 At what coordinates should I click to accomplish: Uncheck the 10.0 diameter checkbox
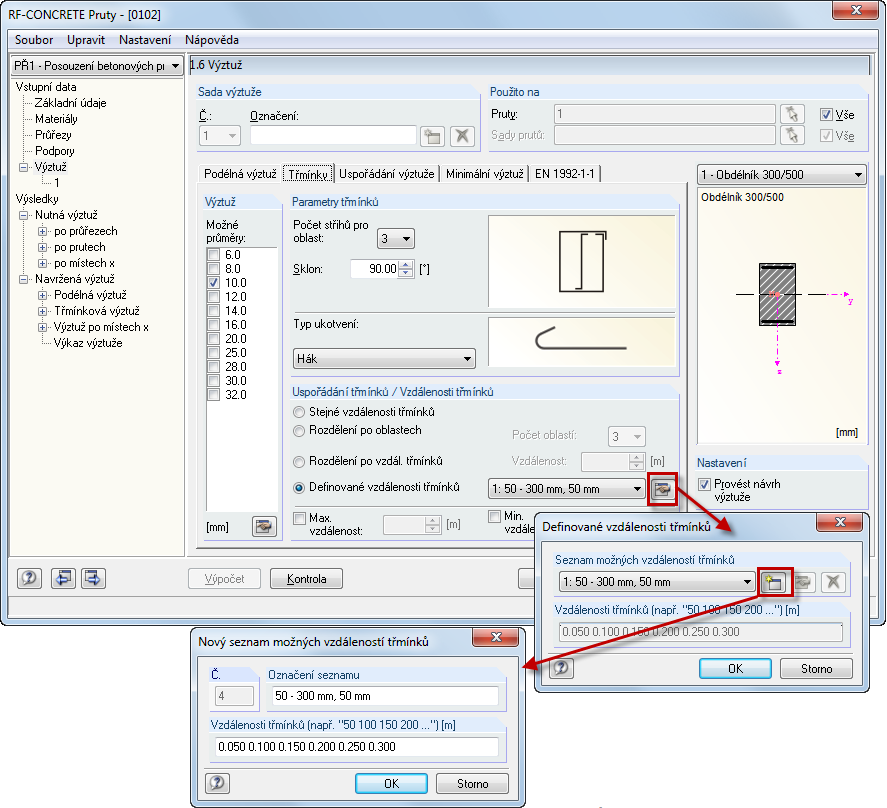[x=214, y=282]
